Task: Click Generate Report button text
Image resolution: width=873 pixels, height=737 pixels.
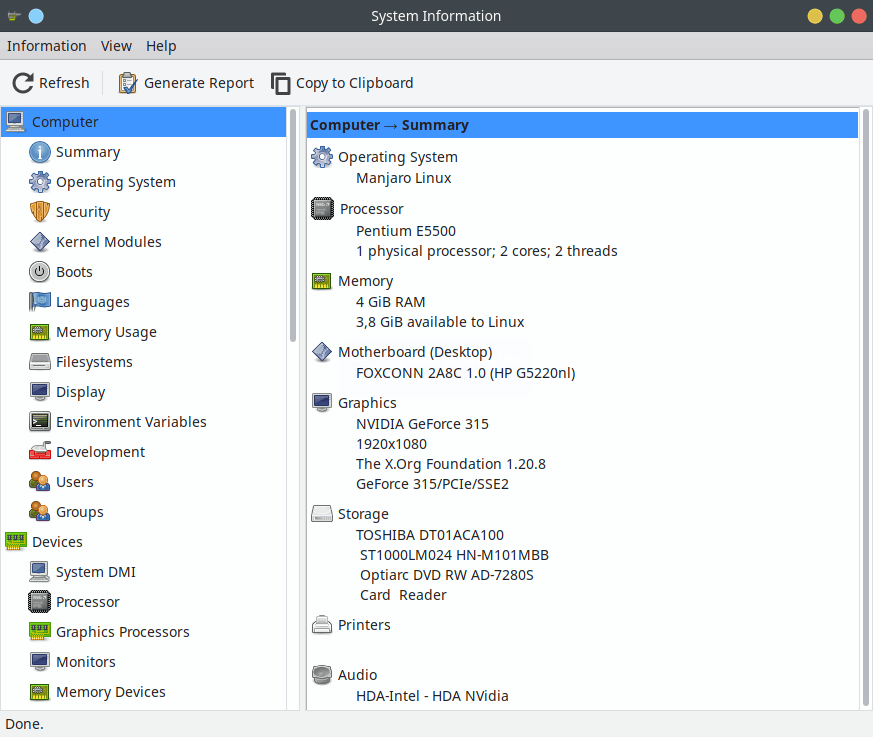Action: click(x=199, y=83)
